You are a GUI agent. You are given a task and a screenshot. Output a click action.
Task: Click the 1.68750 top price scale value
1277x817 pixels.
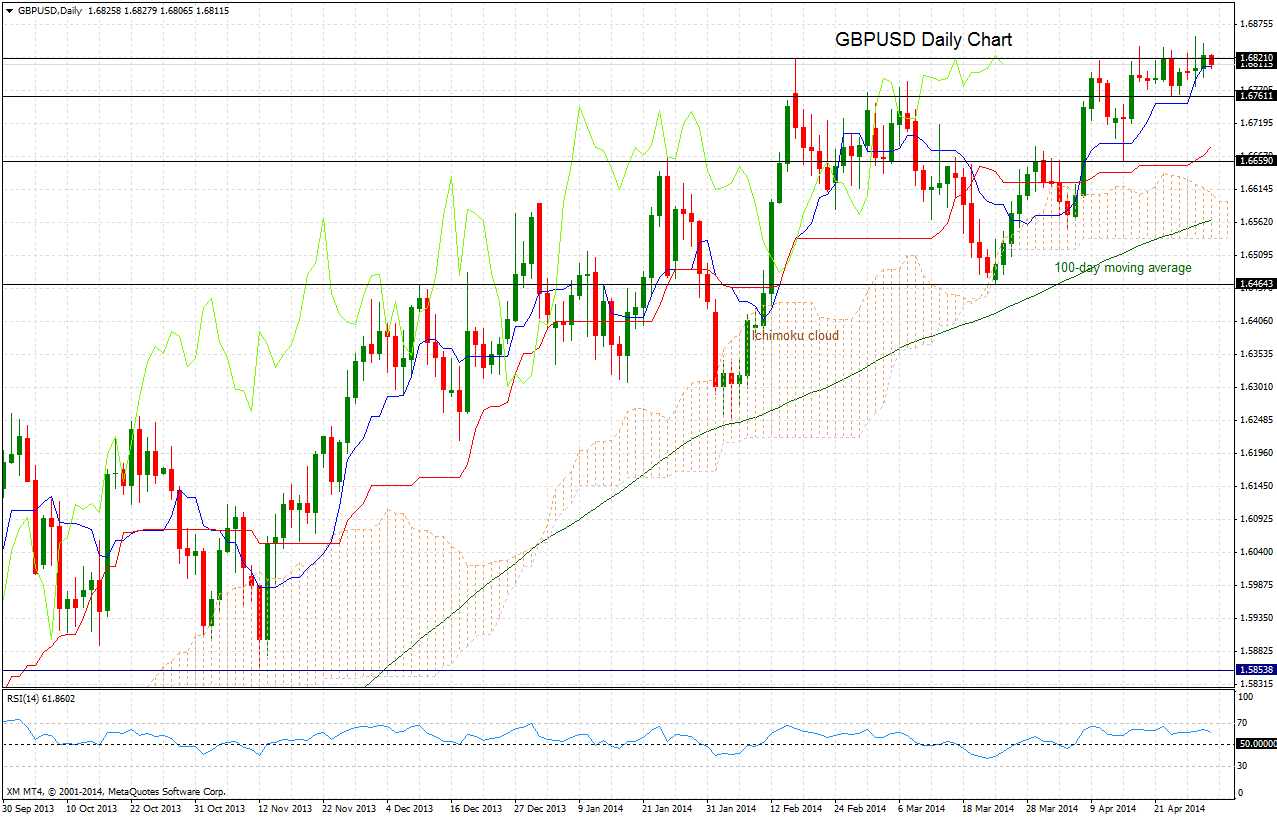(x=1255, y=22)
